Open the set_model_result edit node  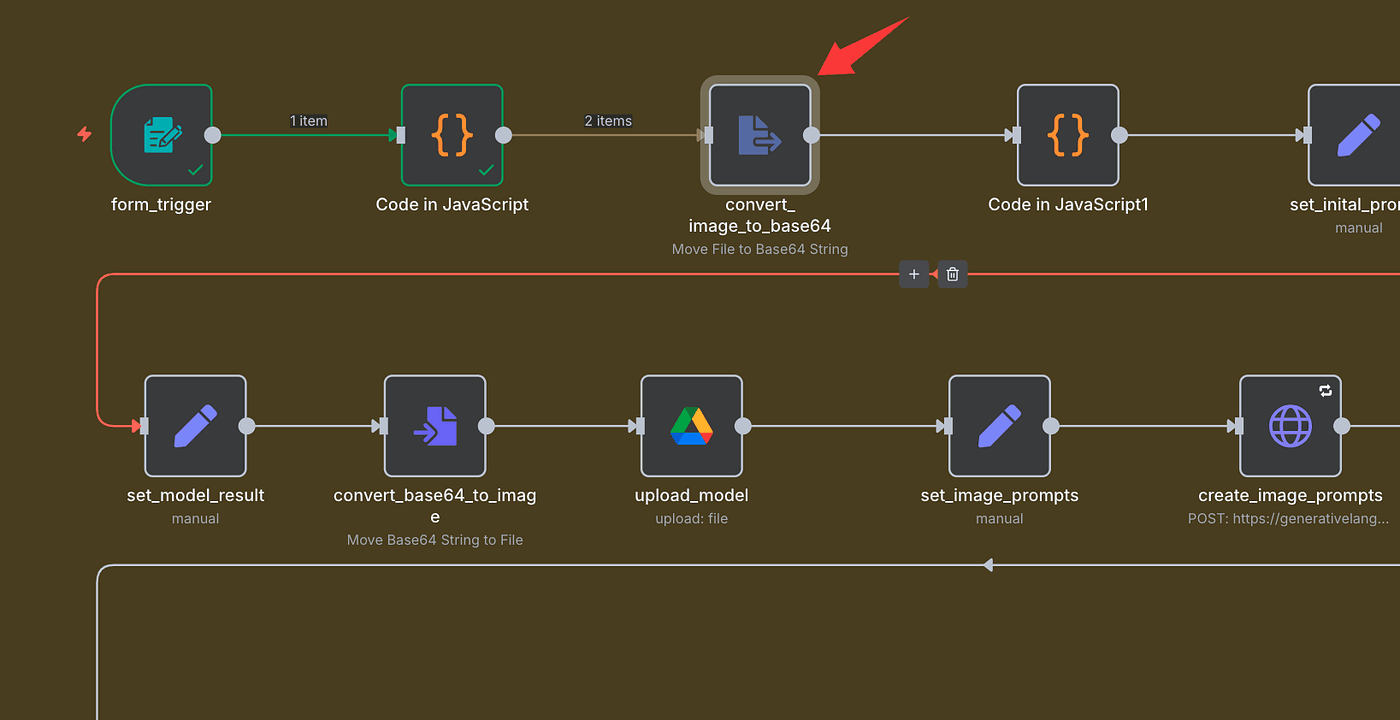coord(195,426)
